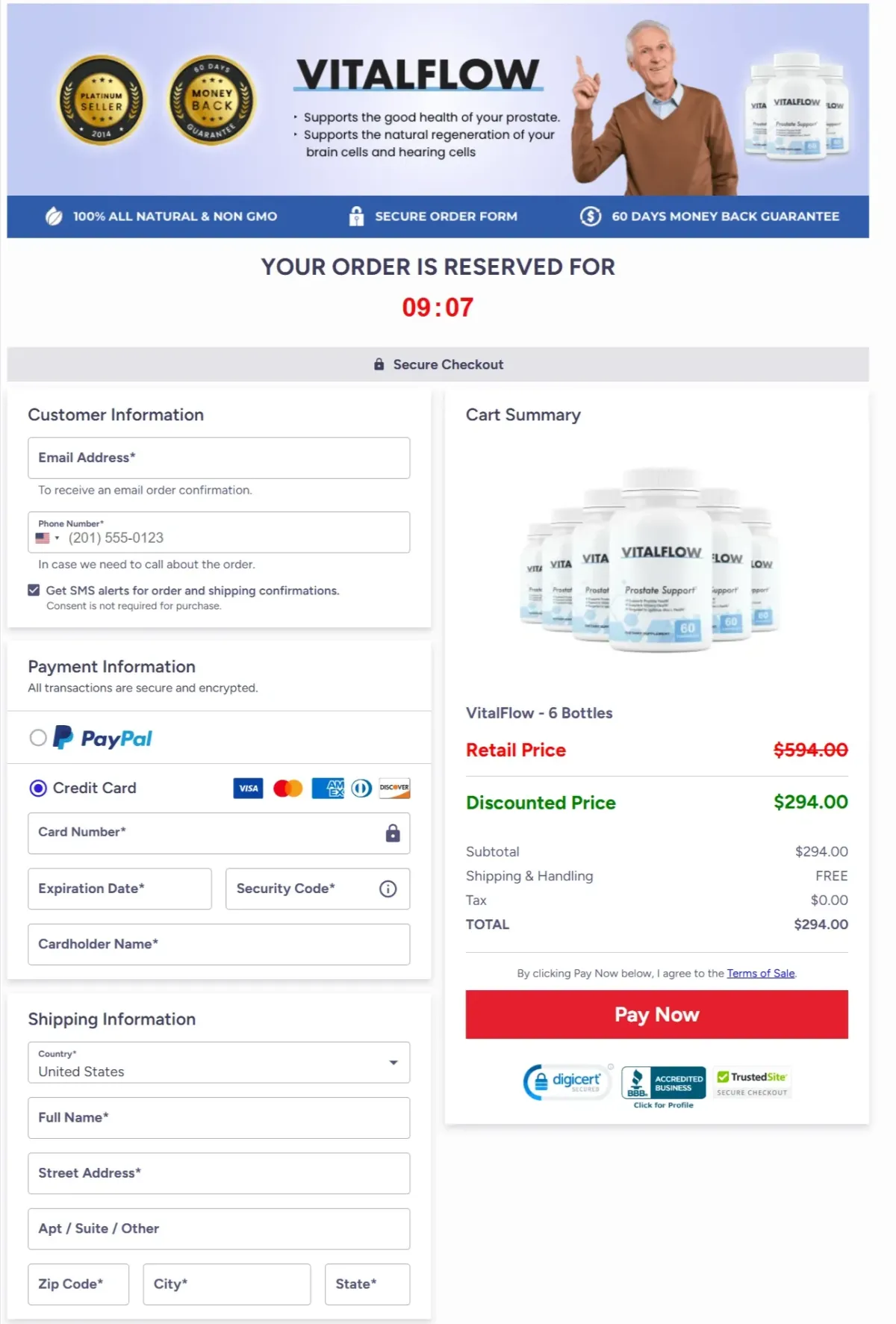Click the Secure Checkout bar
Viewport: 896px width, 1324px height.
pyautogui.click(x=439, y=364)
